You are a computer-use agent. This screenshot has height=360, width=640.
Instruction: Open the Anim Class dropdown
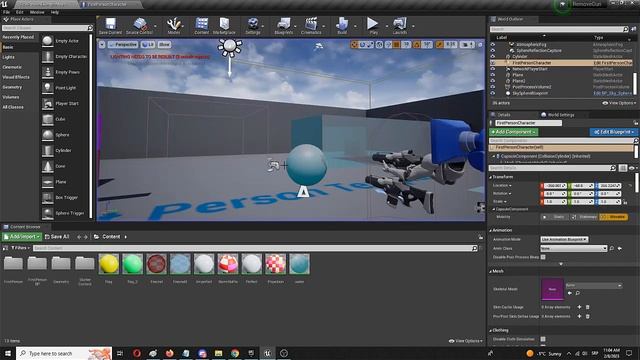574,248
